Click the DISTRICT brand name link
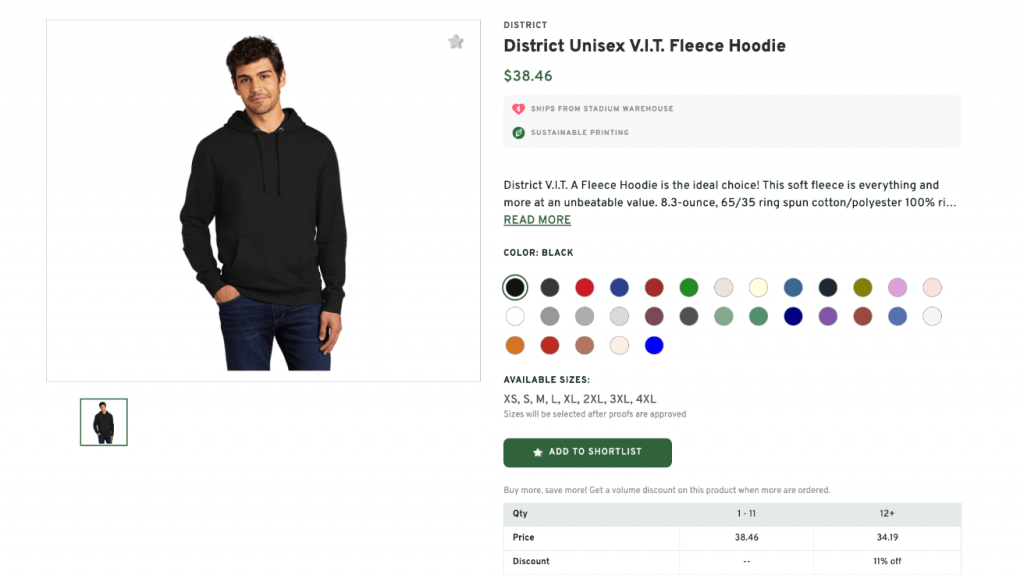The width and height of the screenshot is (1024, 582). tap(525, 24)
